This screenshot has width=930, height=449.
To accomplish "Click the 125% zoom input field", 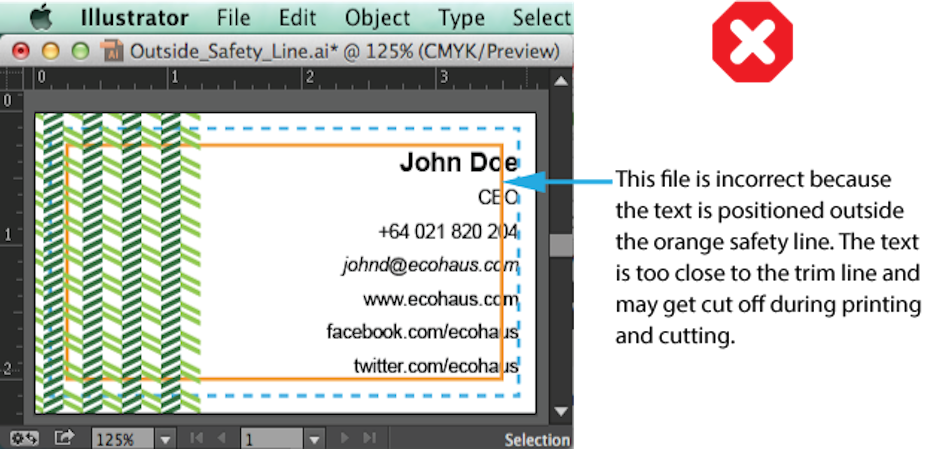I will pyautogui.click(x=123, y=439).
